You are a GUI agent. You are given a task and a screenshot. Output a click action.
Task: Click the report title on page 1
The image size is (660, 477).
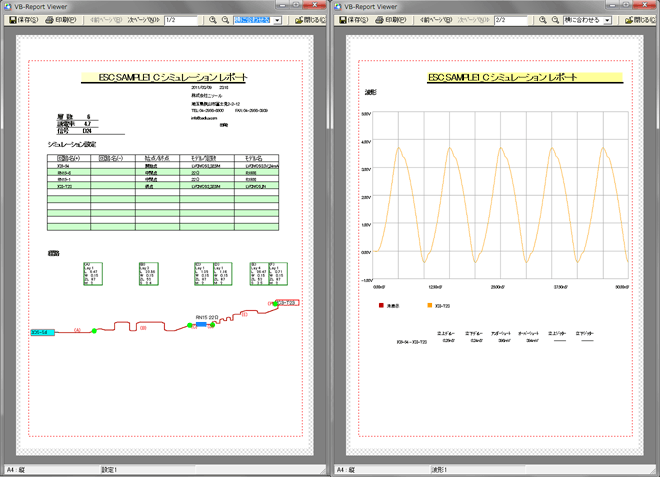click(173, 77)
